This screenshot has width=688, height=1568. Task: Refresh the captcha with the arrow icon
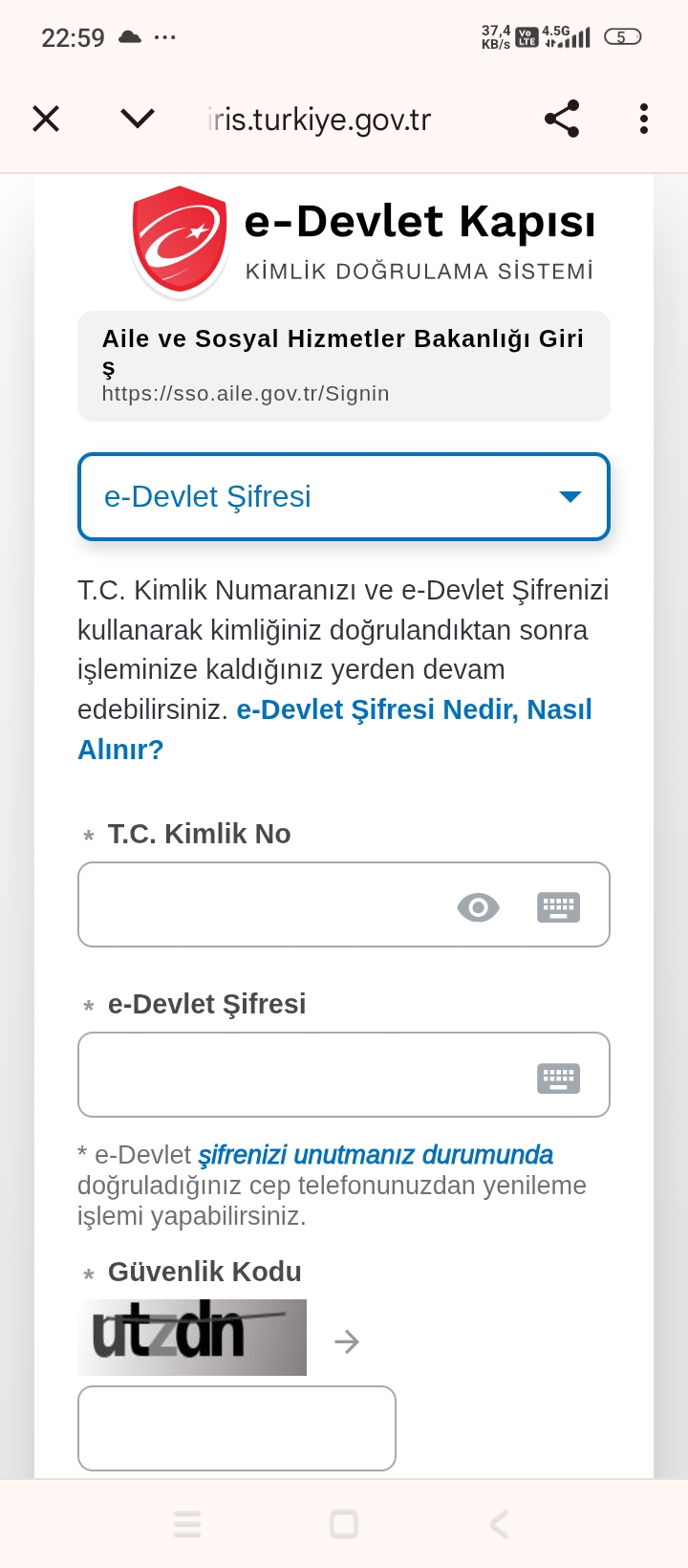tap(347, 1342)
